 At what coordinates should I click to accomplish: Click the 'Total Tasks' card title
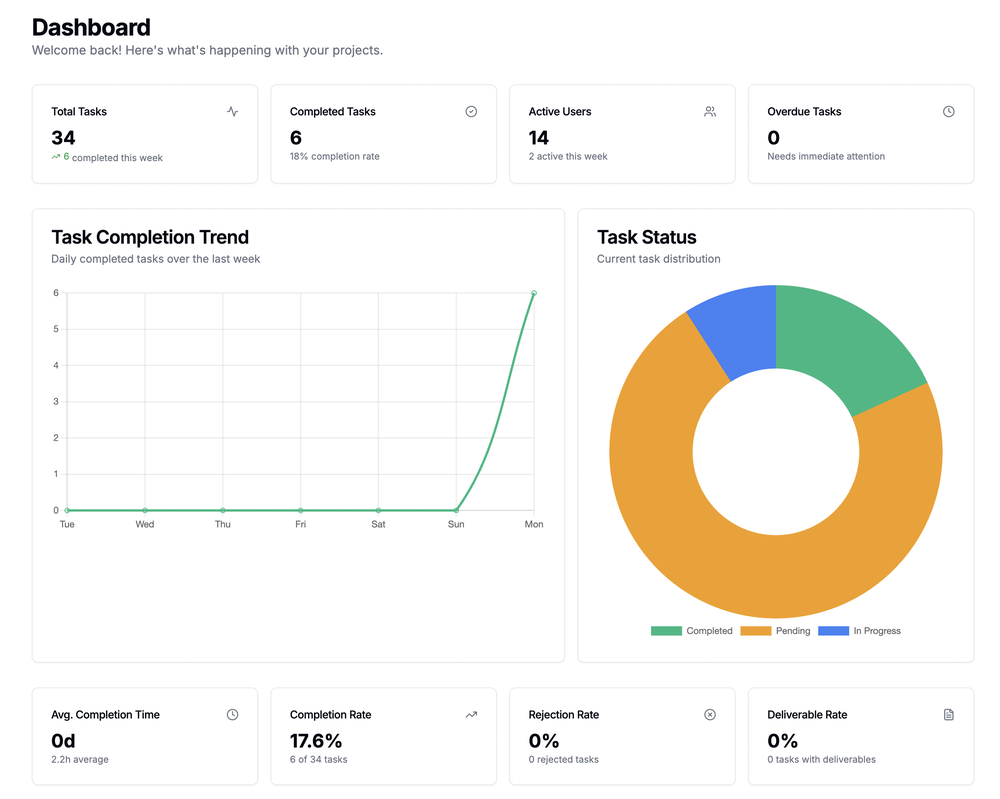pyautogui.click(x=79, y=112)
